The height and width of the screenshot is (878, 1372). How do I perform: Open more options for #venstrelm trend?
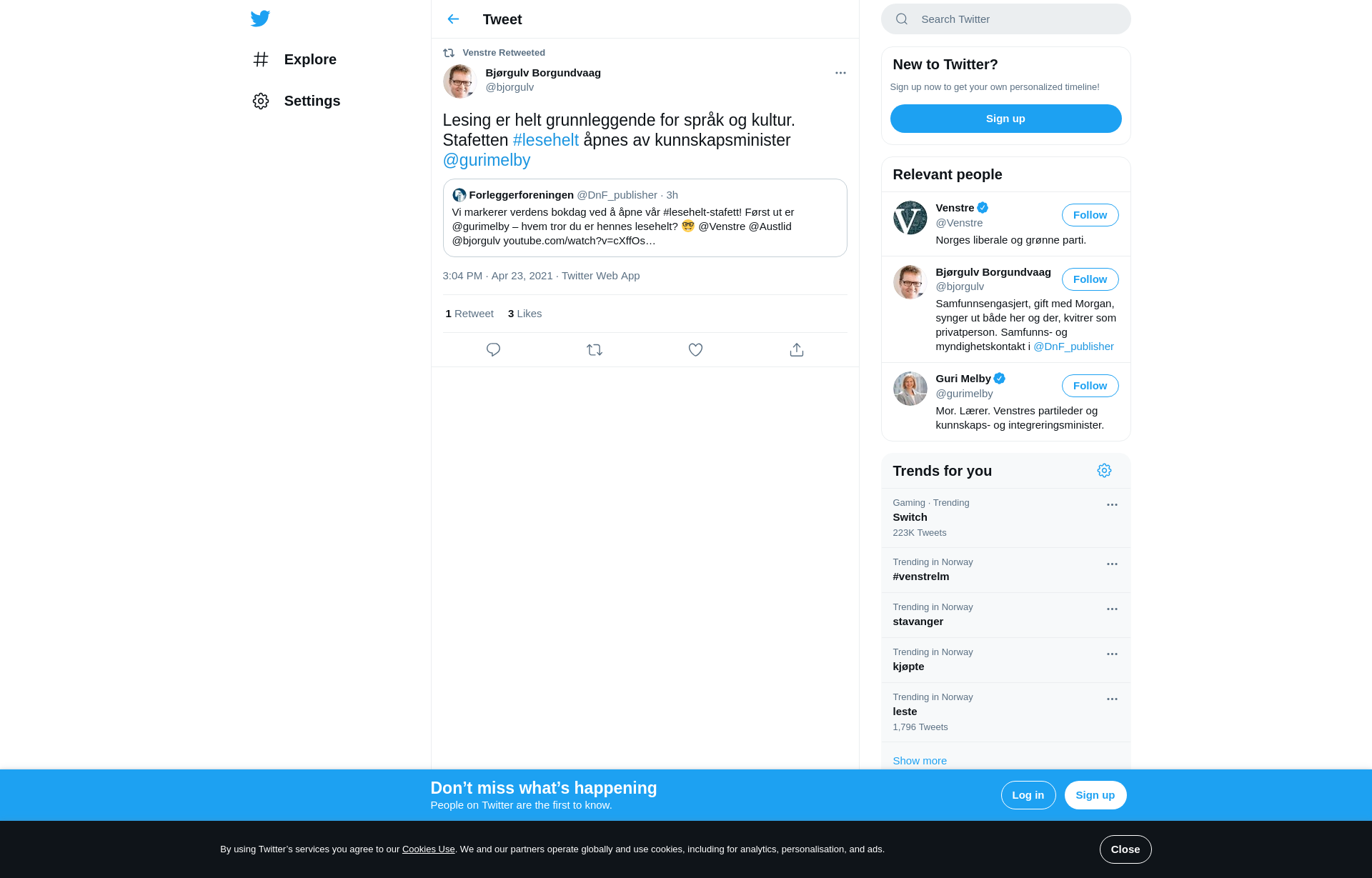(1112, 564)
